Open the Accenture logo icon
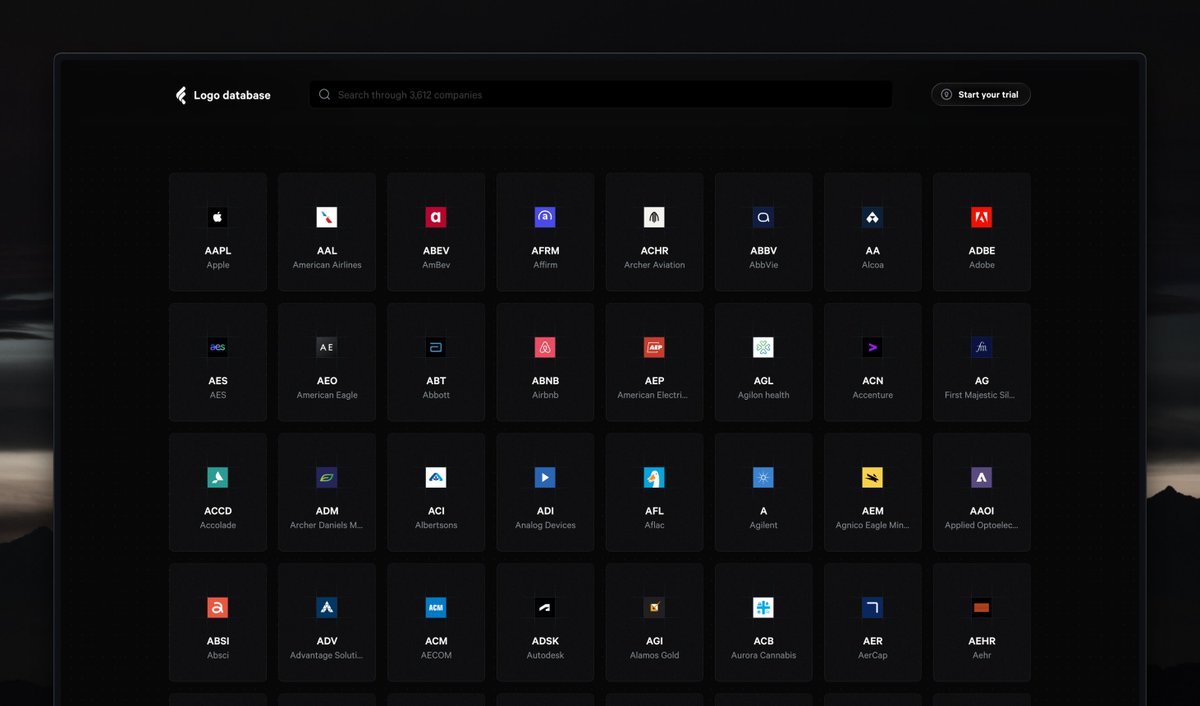The height and width of the screenshot is (706, 1200). tap(872, 347)
